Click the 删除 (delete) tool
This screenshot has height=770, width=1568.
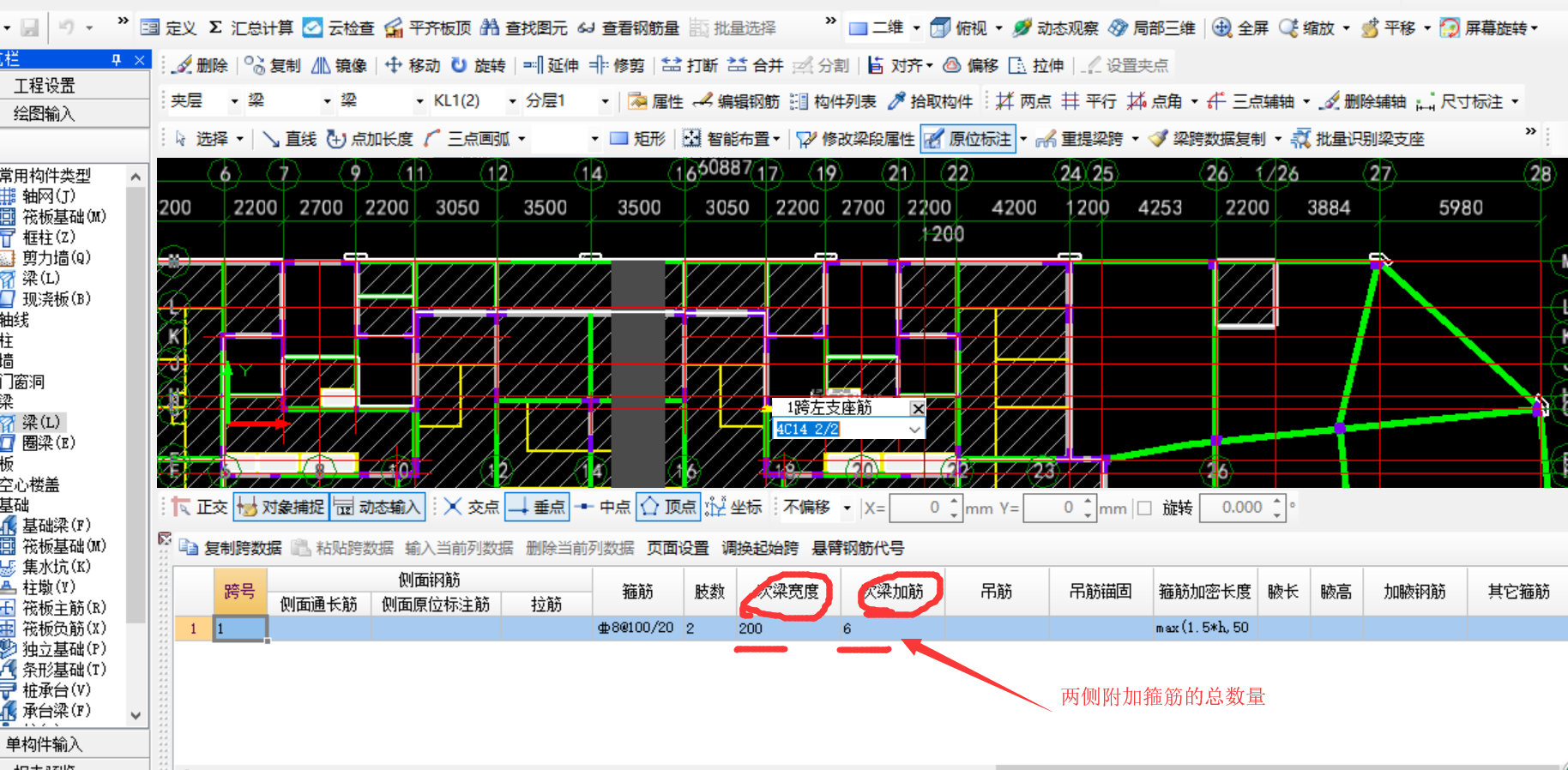[x=200, y=65]
